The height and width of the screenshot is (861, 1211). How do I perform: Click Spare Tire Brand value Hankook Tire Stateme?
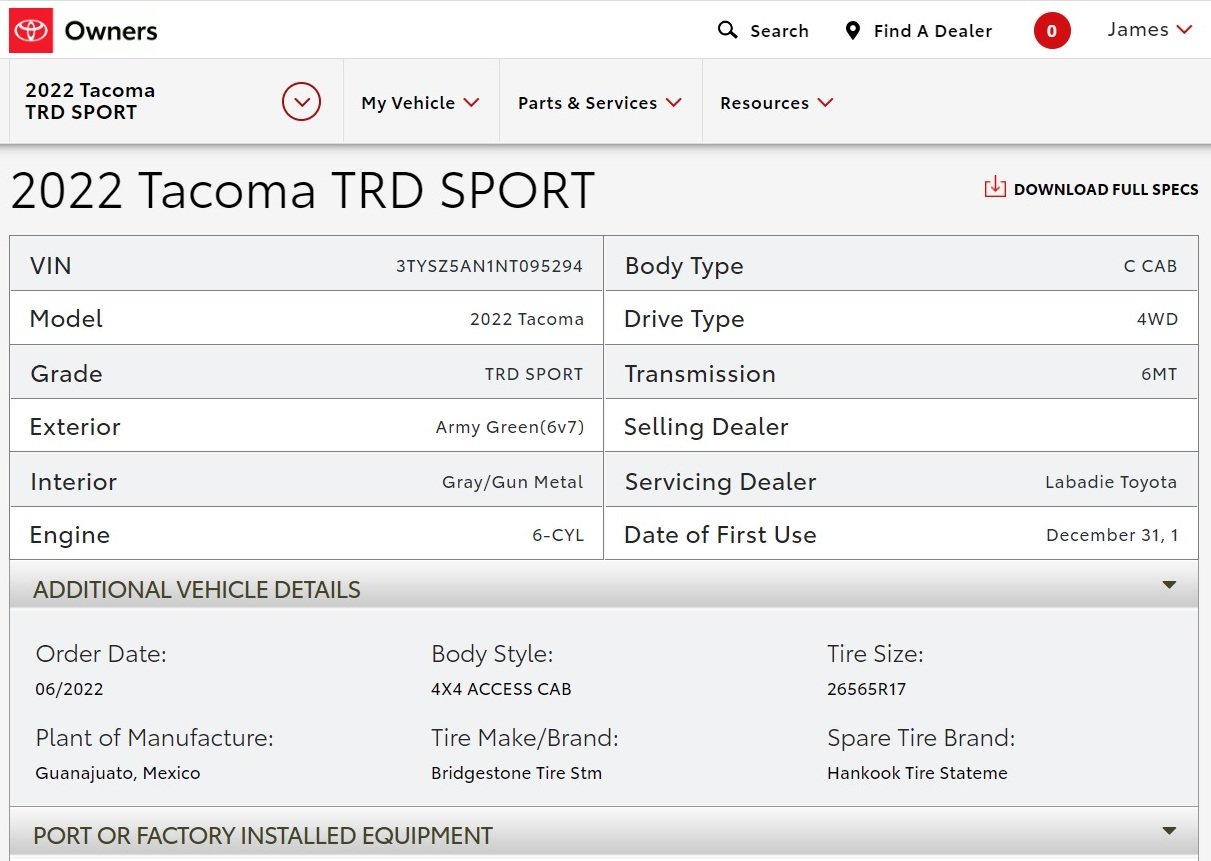click(917, 773)
